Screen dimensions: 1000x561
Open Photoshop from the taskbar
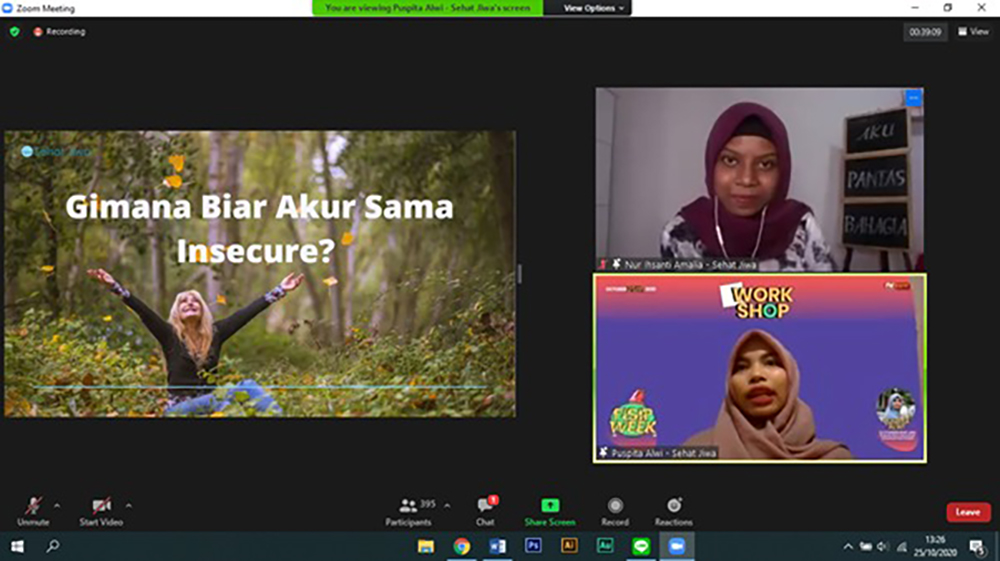(x=533, y=546)
